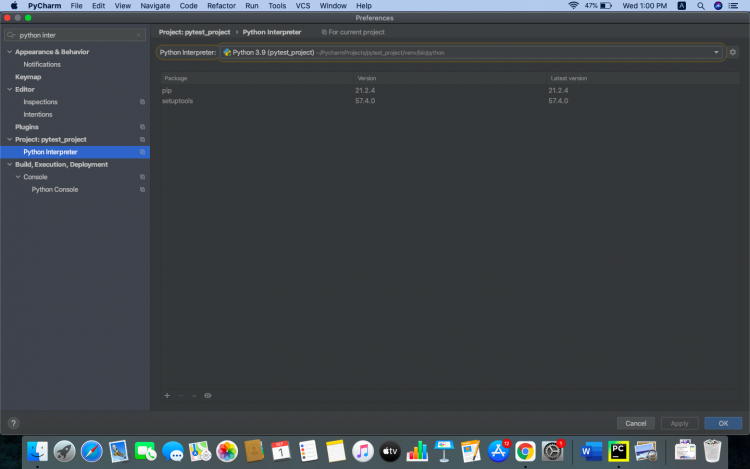Image resolution: width=750 pixels, height=469 pixels.
Task: Open the Tools menu
Action: pos(277,6)
